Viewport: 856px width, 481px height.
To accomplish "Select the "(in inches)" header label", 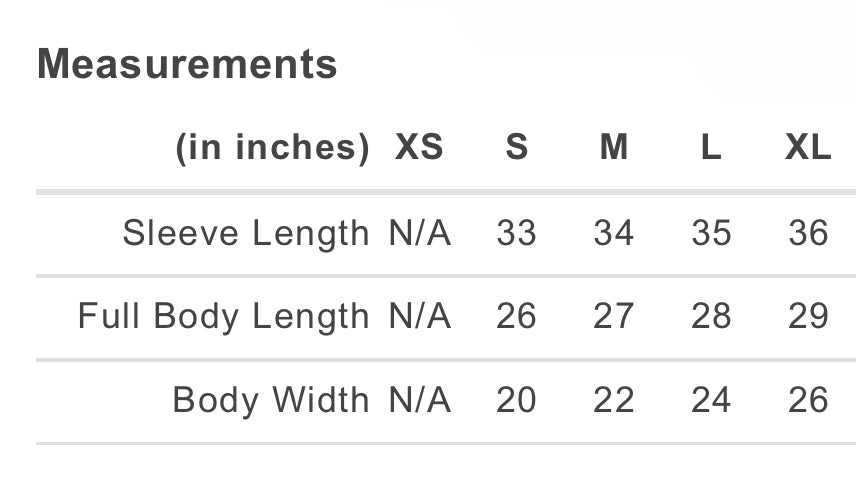I will coord(272,148).
